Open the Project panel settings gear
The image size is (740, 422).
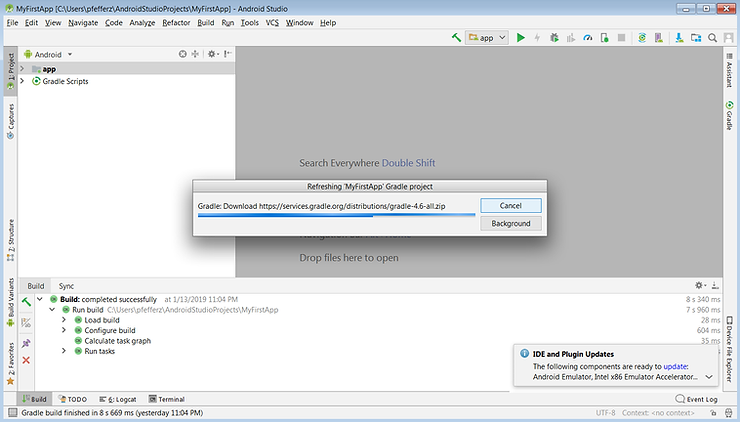tap(212, 54)
